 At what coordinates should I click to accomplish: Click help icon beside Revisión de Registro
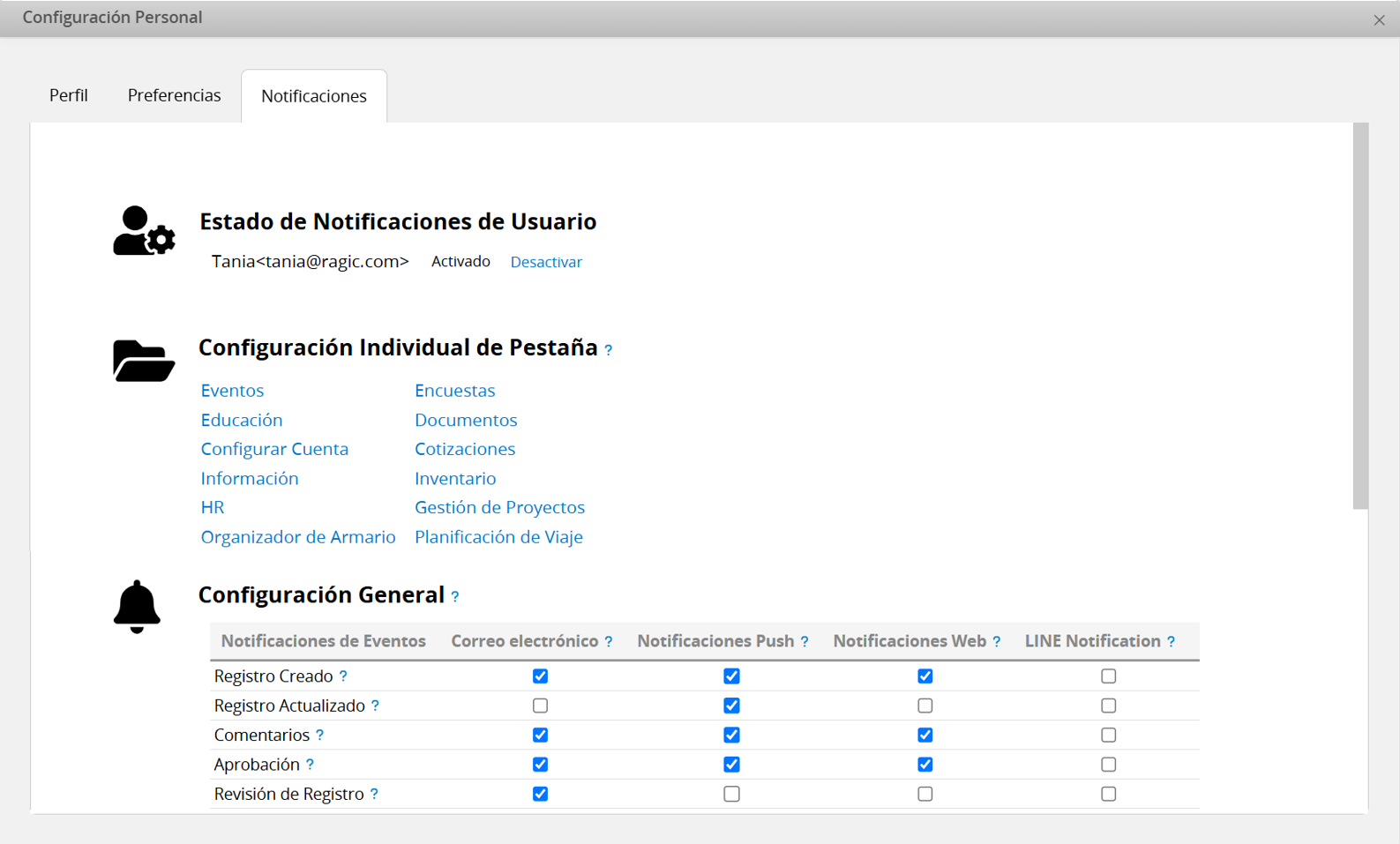tap(374, 795)
